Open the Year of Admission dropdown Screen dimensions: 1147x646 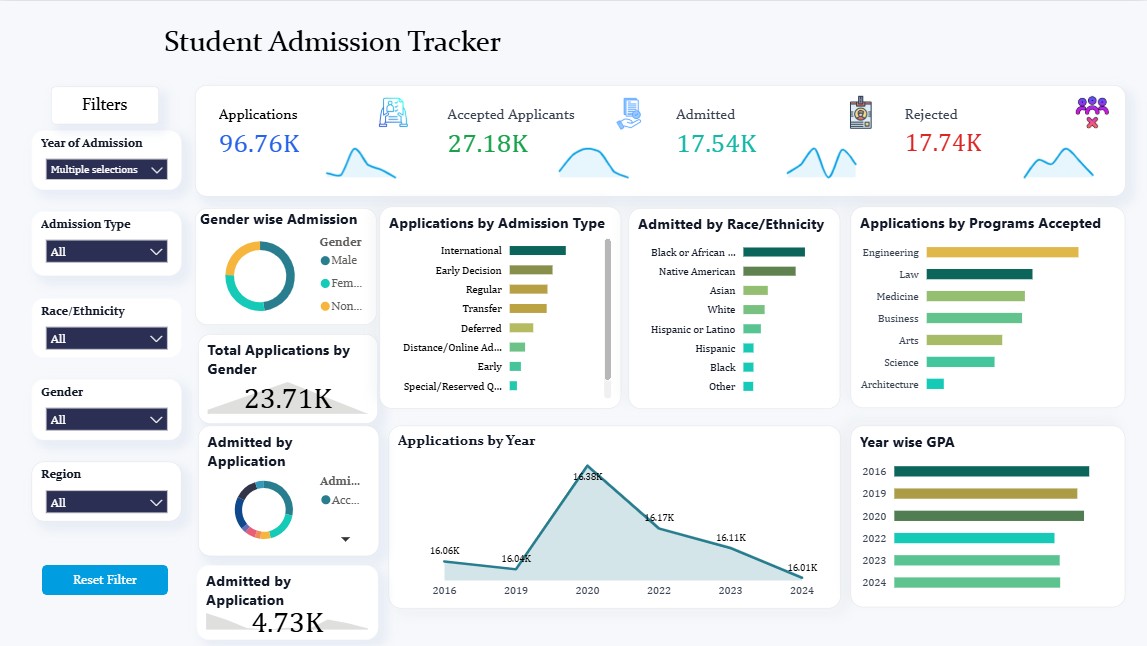[x=107, y=169]
